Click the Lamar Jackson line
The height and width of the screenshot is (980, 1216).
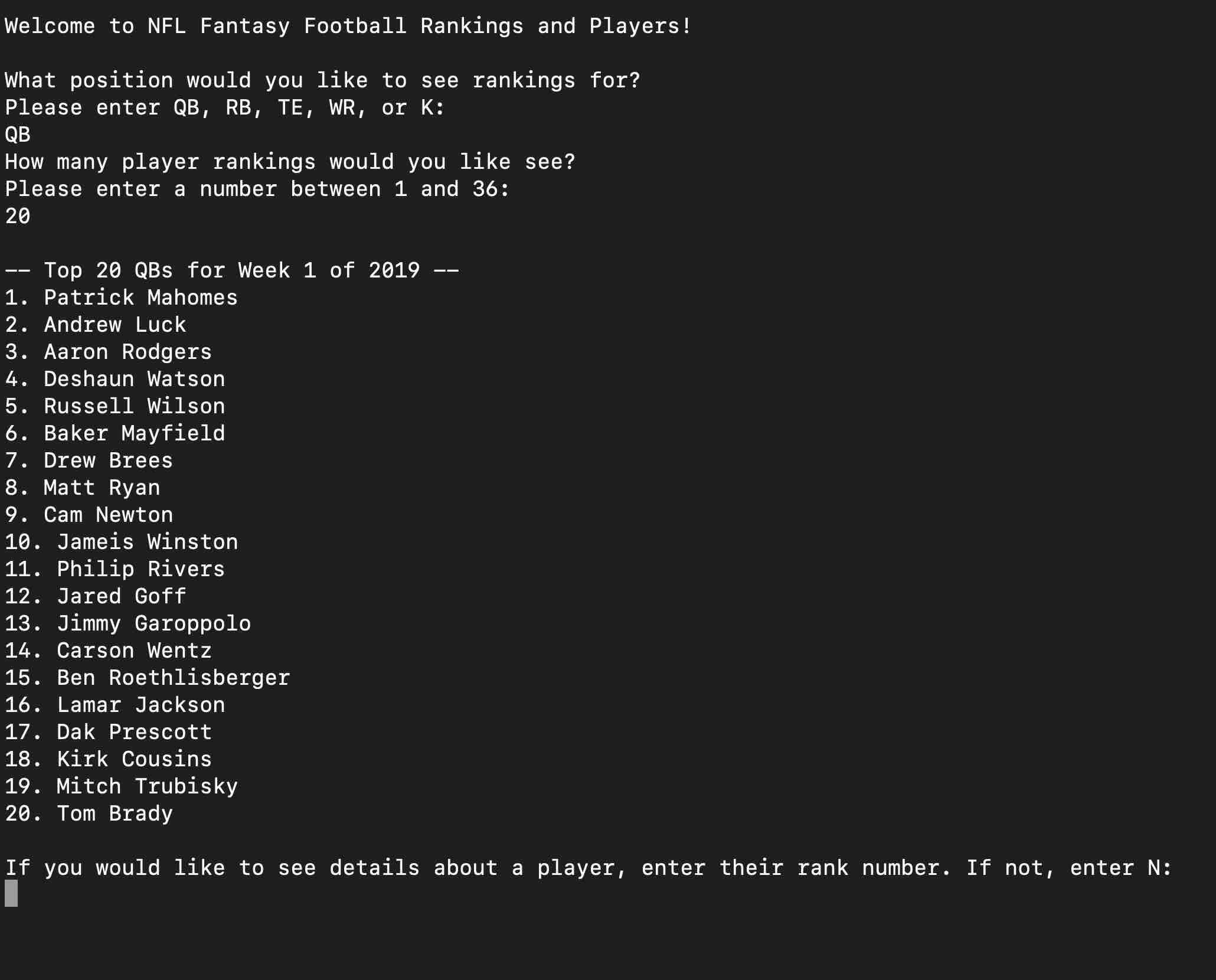pos(115,705)
